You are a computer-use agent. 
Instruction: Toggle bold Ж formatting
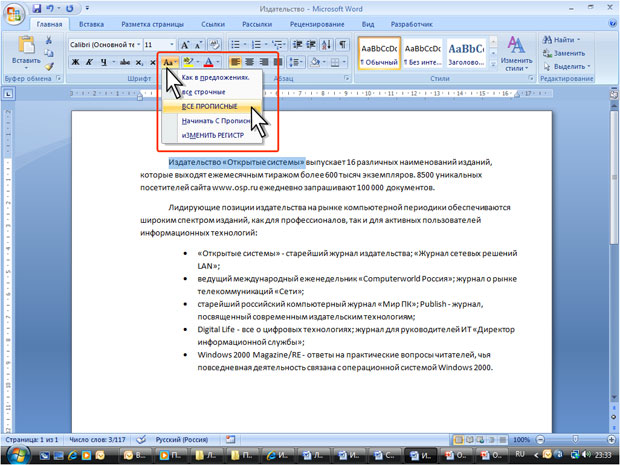pos(75,62)
